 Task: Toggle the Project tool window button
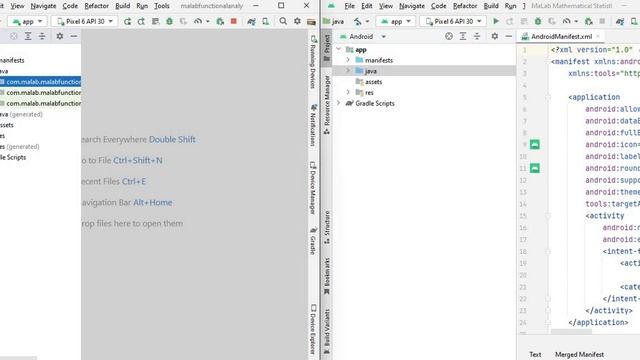pos(327,48)
